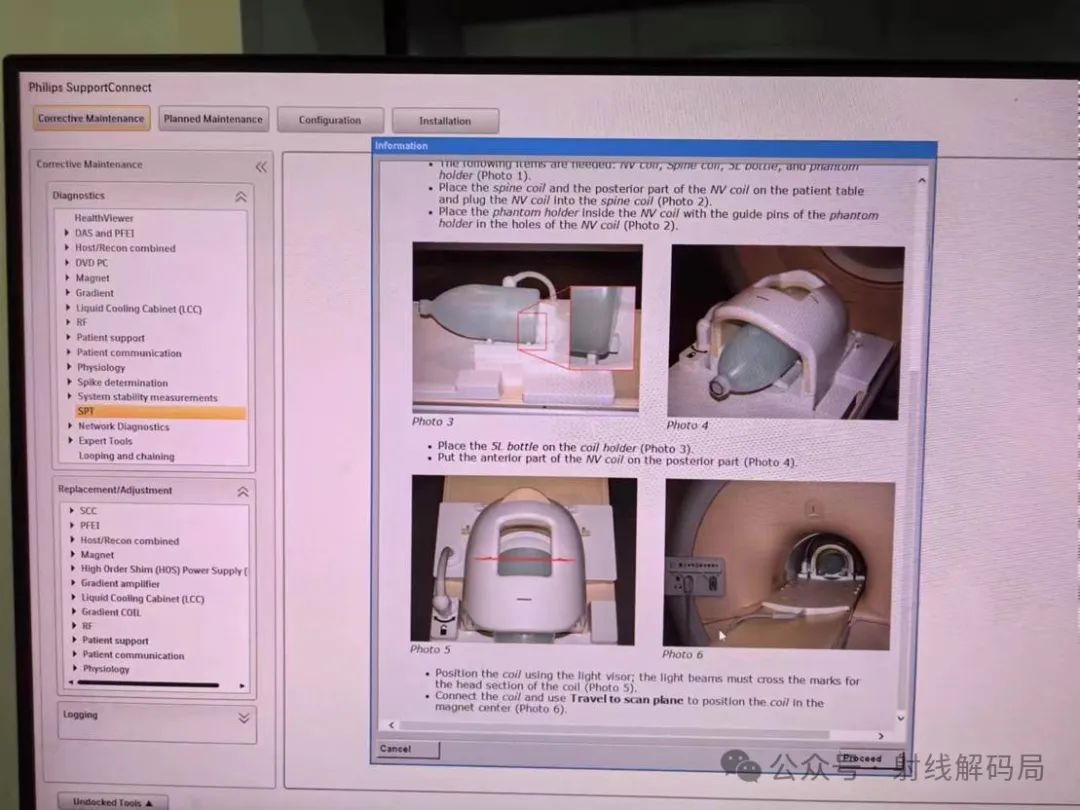Click the Photo 3 bottle image
The height and width of the screenshot is (810, 1080).
coord(527,327)
